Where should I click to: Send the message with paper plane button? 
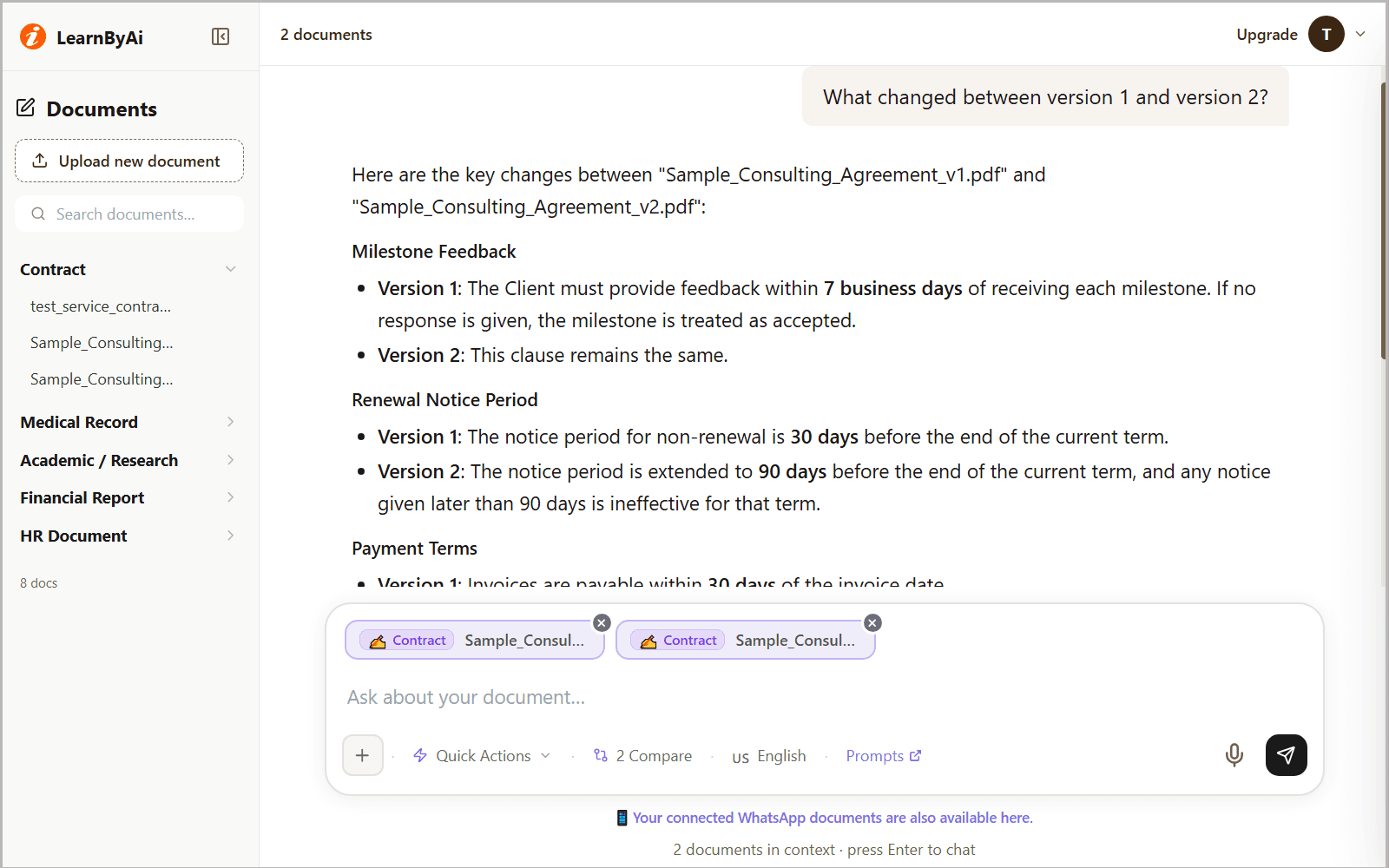[1286, 755]
